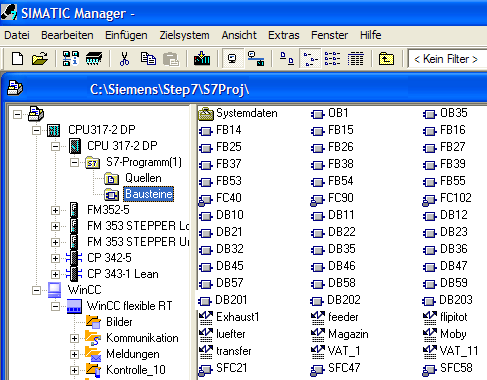Open the Bearbeiten menu
Image resolution: width=487 pixels, height=380 pixels.
click(67, 35)
